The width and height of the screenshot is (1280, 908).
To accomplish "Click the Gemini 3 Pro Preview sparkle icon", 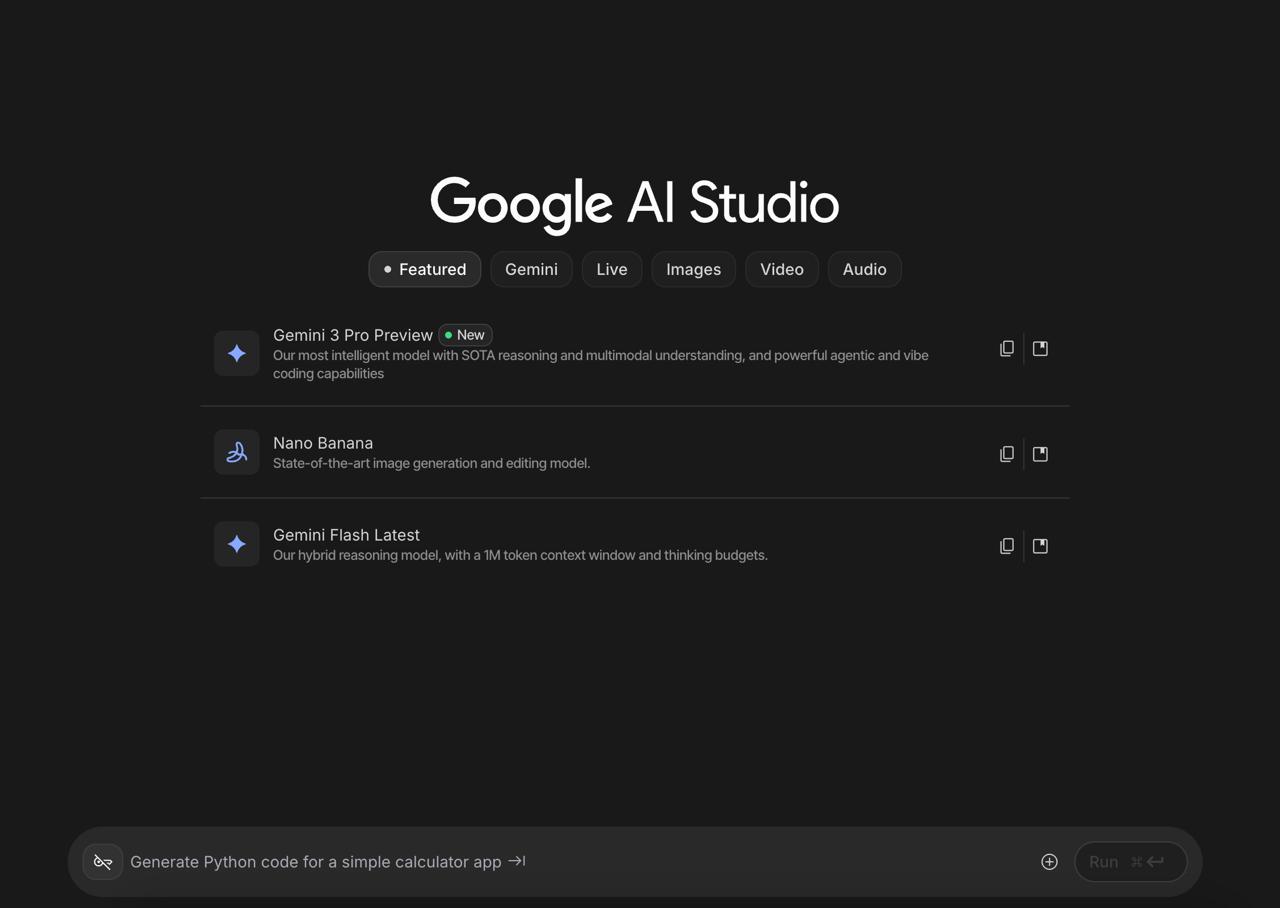I will coord(236,353).
